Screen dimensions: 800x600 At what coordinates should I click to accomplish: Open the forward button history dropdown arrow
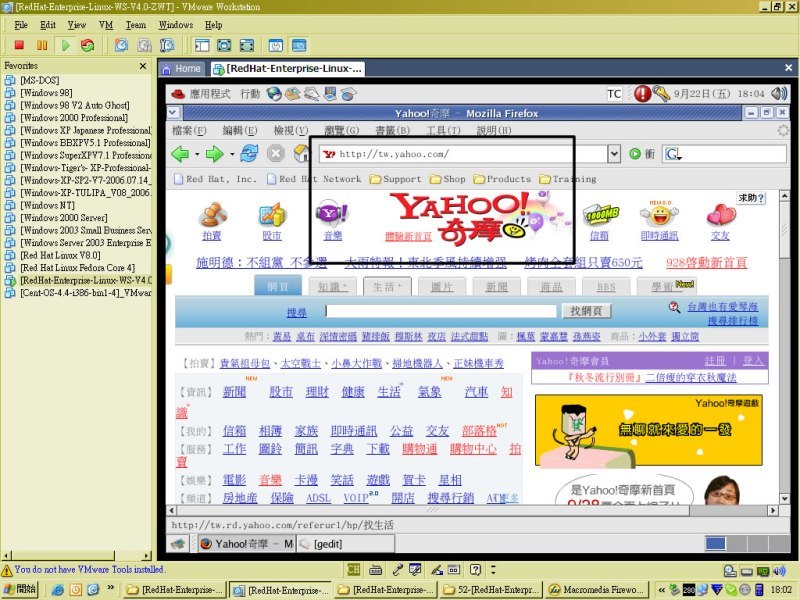232,154
